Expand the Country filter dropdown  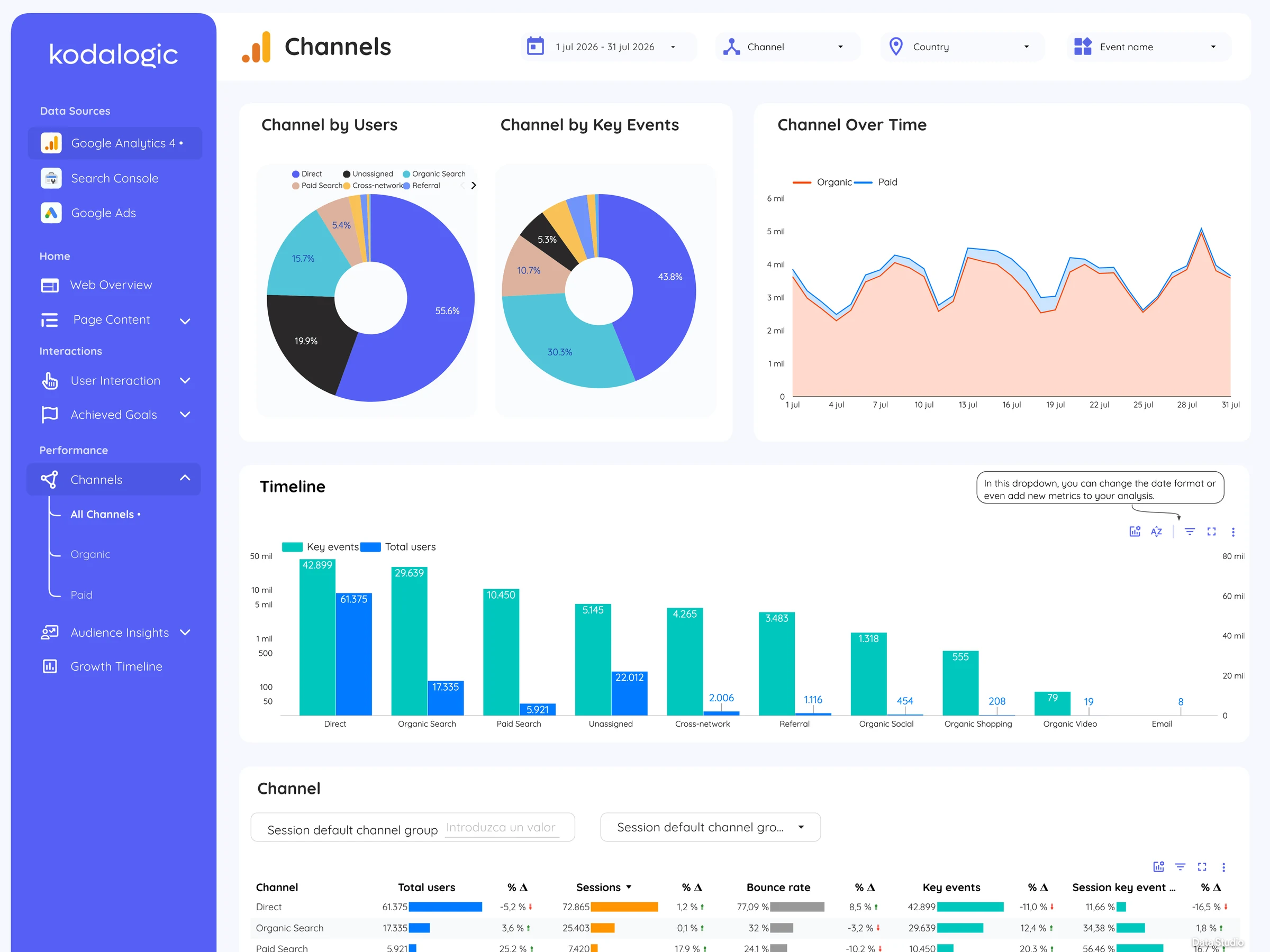961,47
